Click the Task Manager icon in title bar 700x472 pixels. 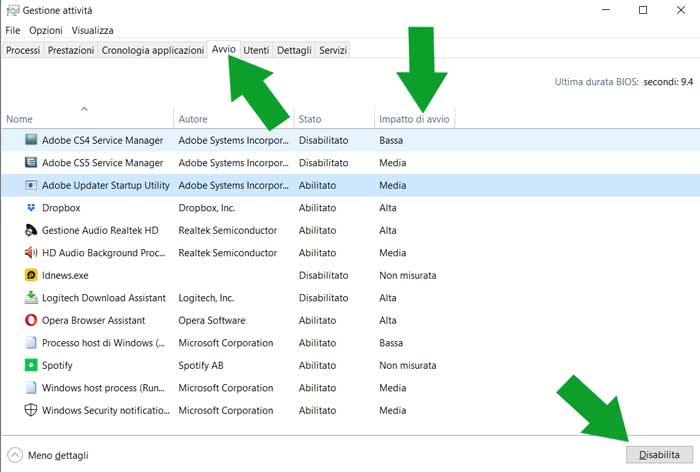pos(12,10)
